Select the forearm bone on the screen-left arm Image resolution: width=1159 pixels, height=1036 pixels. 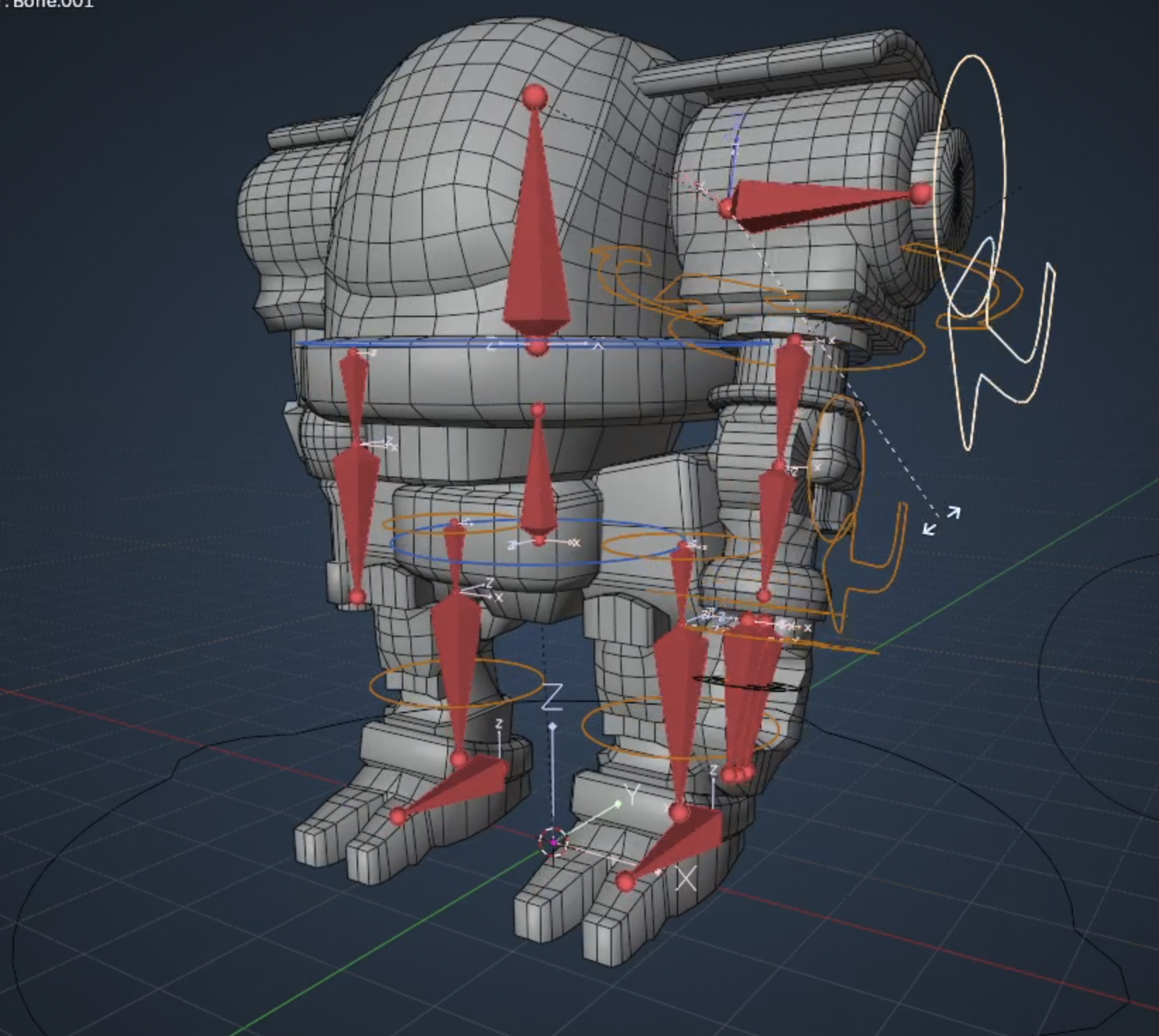click(x=356, y=522)
